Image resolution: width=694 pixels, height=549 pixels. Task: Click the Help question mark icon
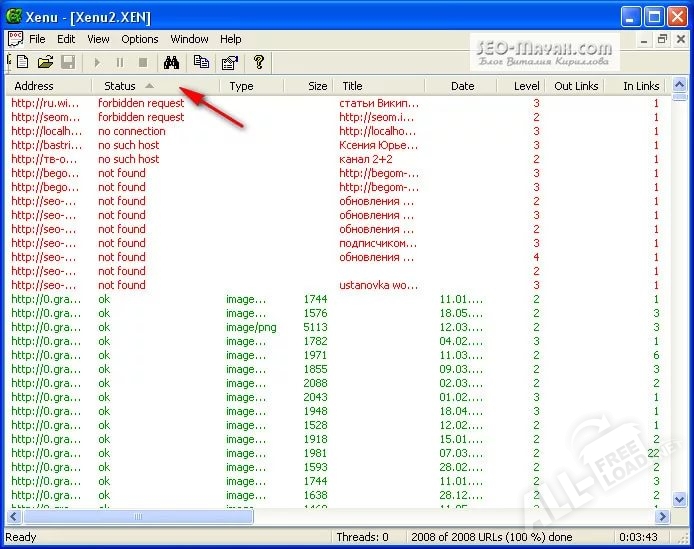coord(259,62)
